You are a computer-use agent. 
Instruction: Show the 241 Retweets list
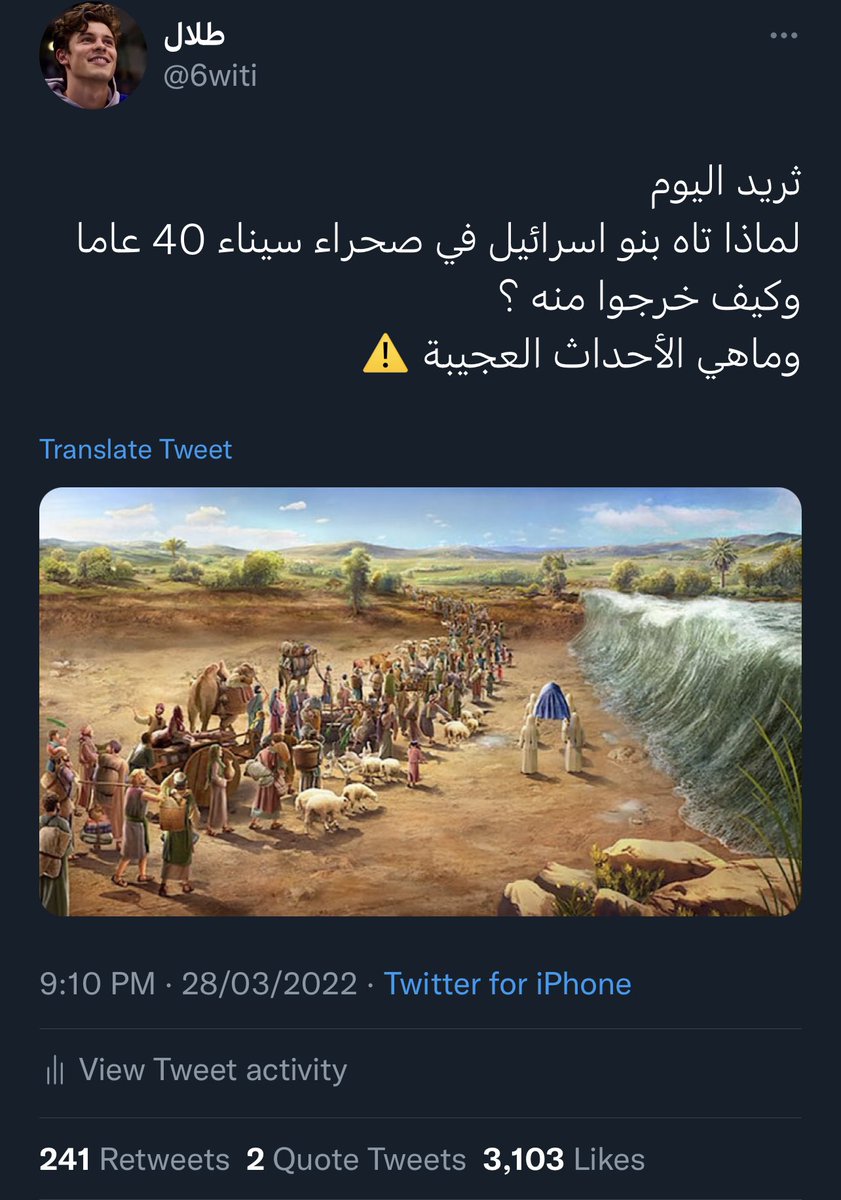click(134, 1159)
